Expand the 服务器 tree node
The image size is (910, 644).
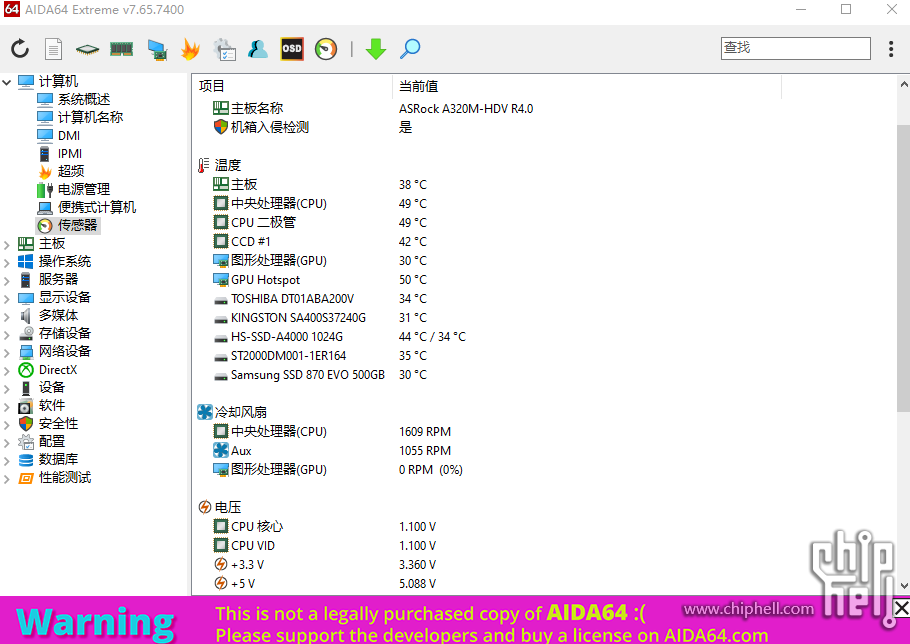click(7, 280)
